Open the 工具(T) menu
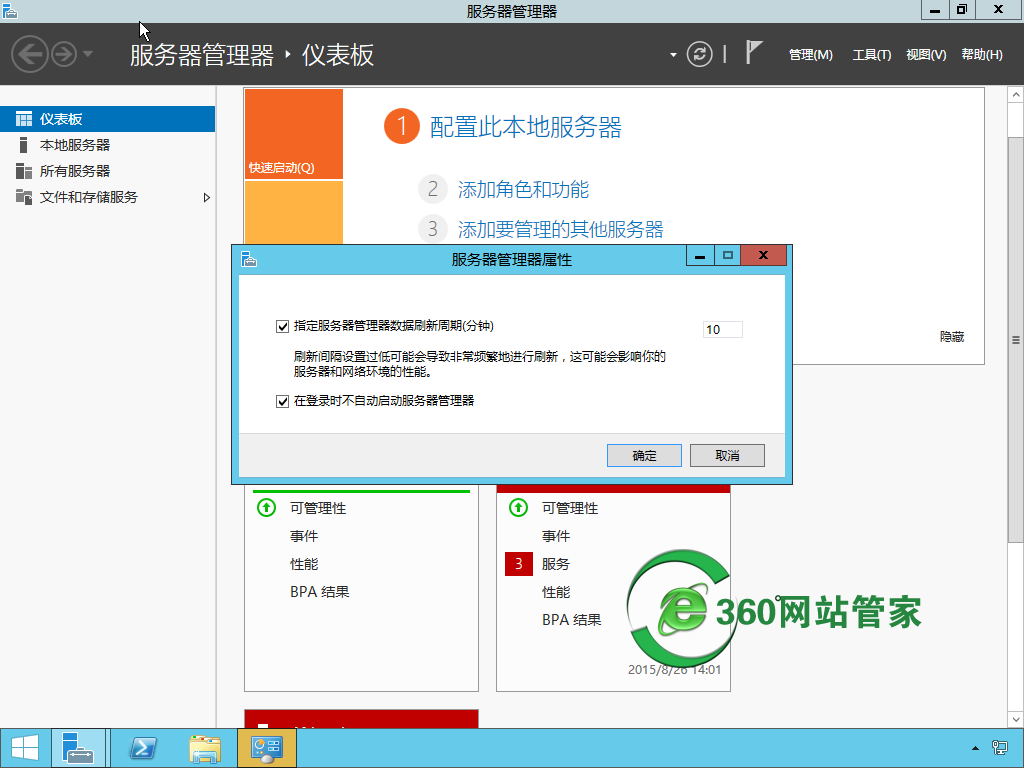The height and width of the screenshot is (768, 1024). click(x=871, y=55)
